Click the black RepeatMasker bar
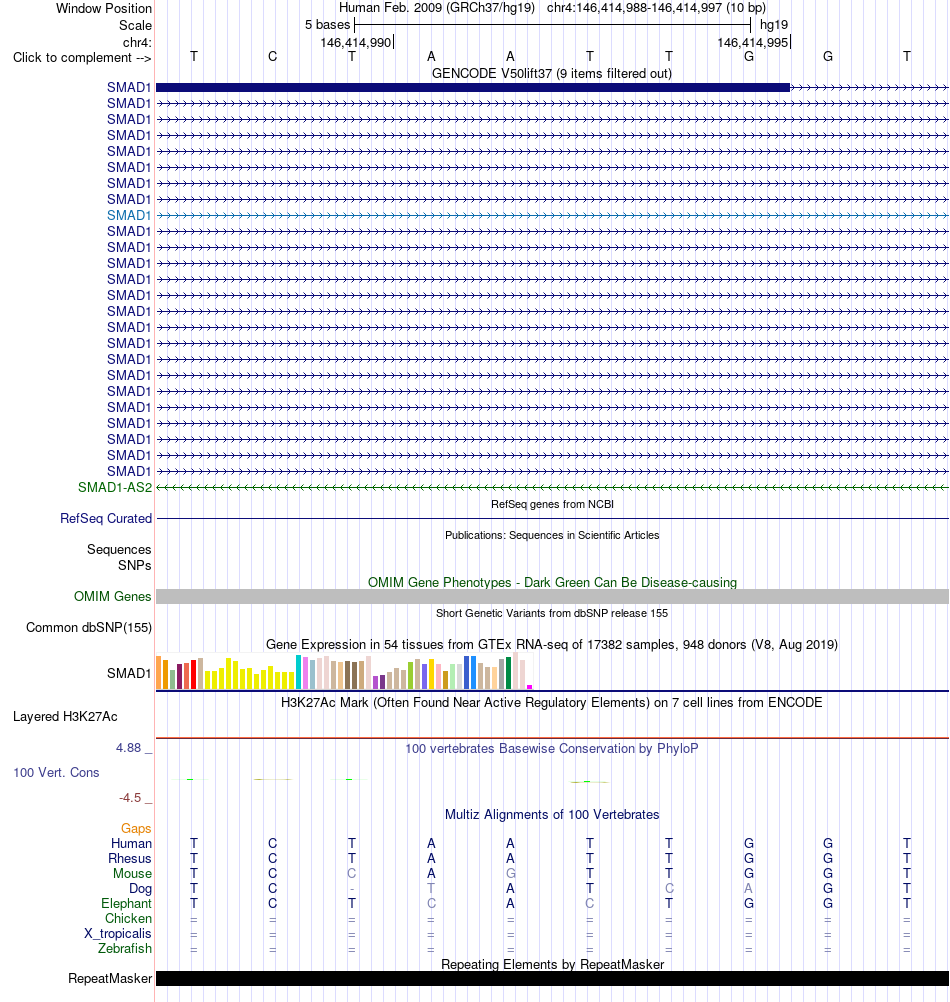 point(552,978)
